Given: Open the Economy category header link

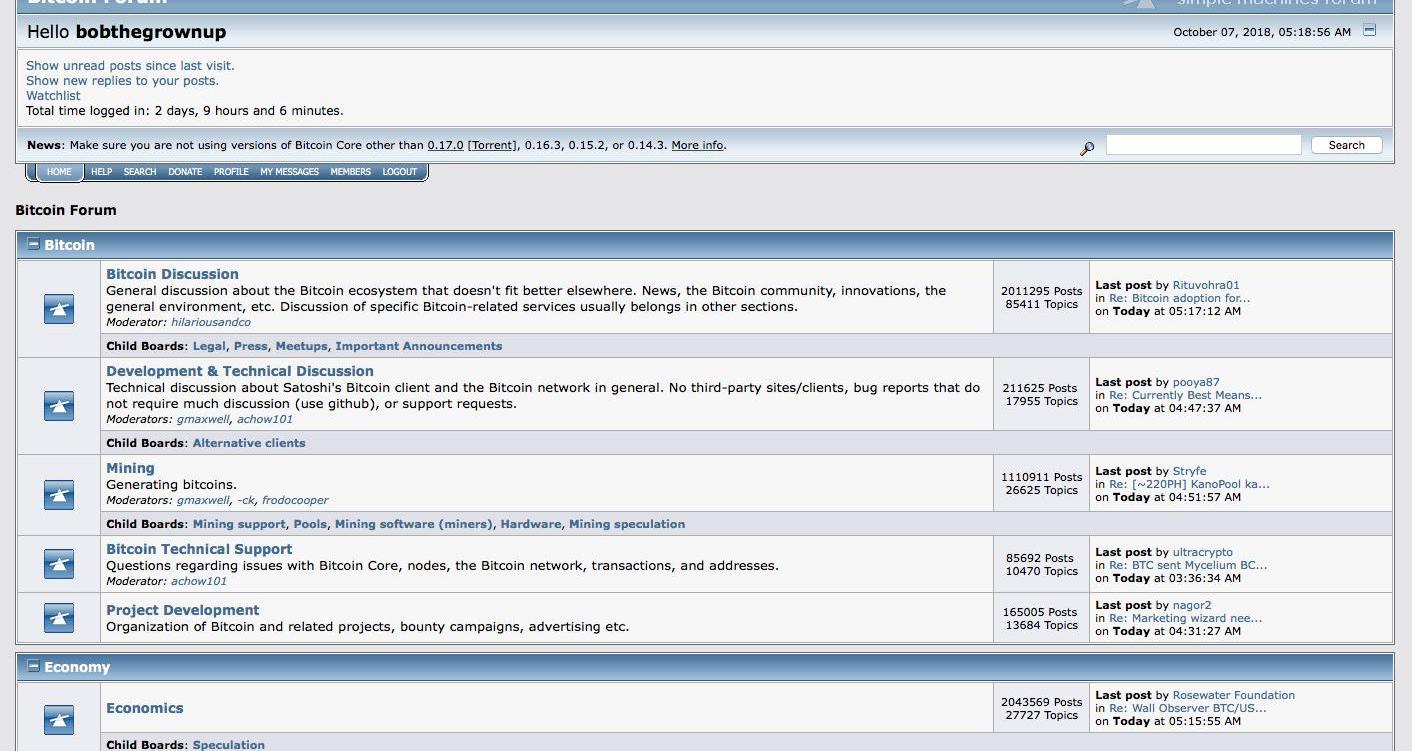Looking at the screenshot, I should coord(77,667).
